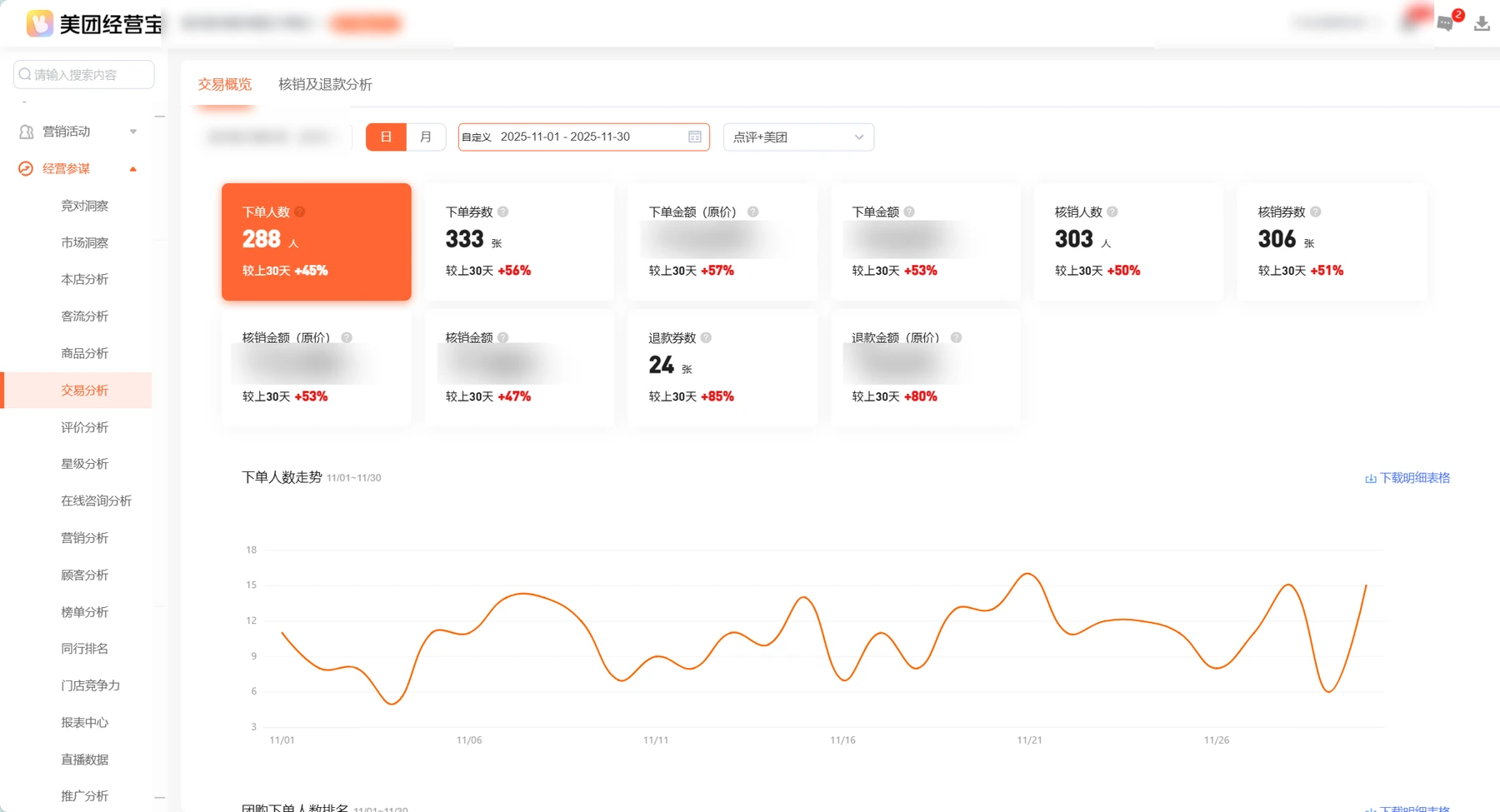Open 报表中心 in the sidebar
This screenshot has width=1500, height=812.
point(84,722)
